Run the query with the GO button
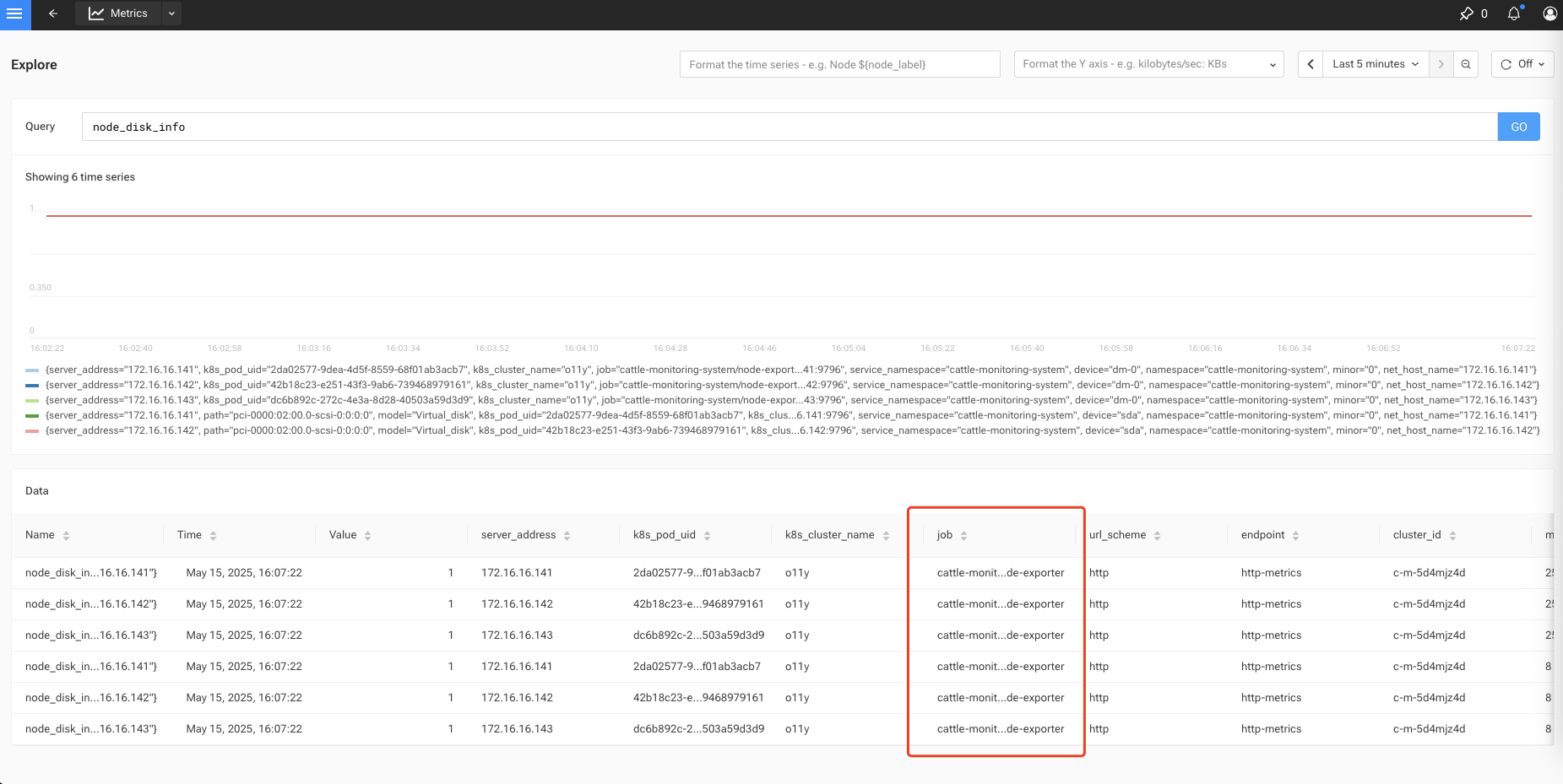The image size is (1563, 784). (1518, 126)
